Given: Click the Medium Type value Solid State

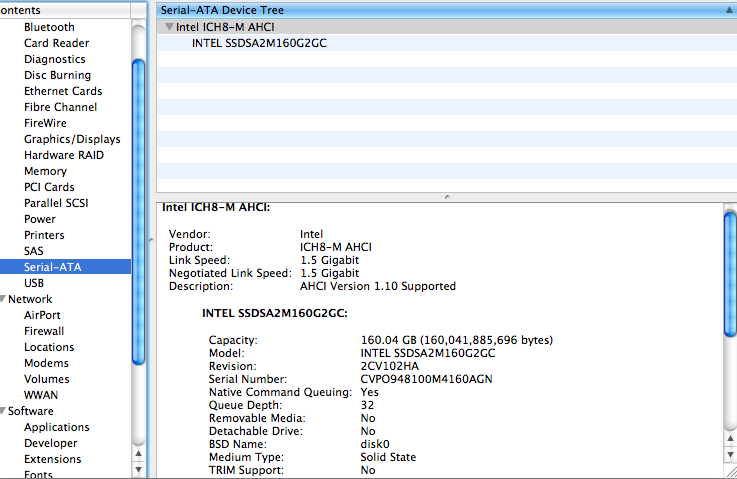Looking at the screenshot, I should point(388,457).
